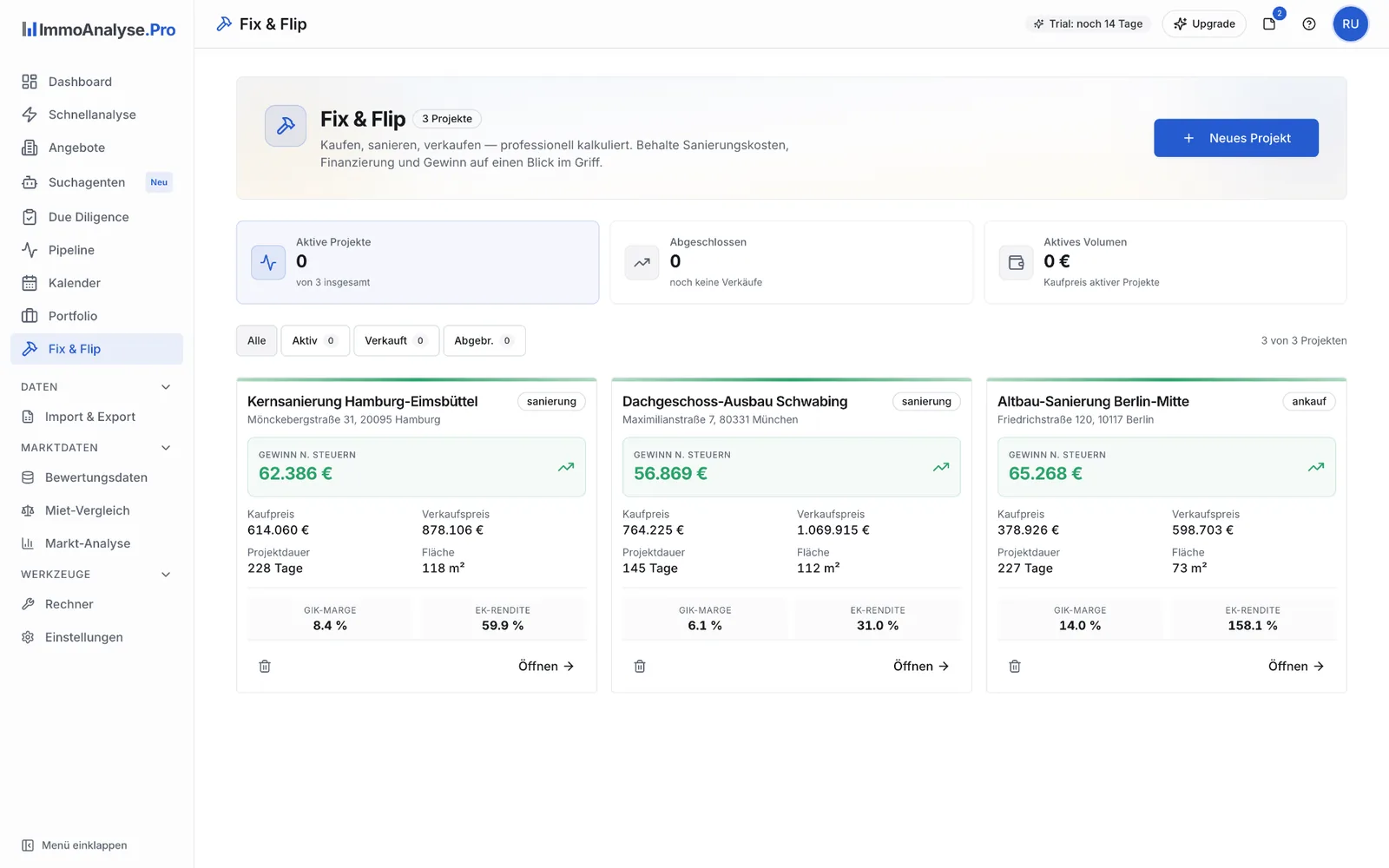Click the Upgrade button
Viewport: 1389px width, 868px height.
click(x=1204, y=23)
